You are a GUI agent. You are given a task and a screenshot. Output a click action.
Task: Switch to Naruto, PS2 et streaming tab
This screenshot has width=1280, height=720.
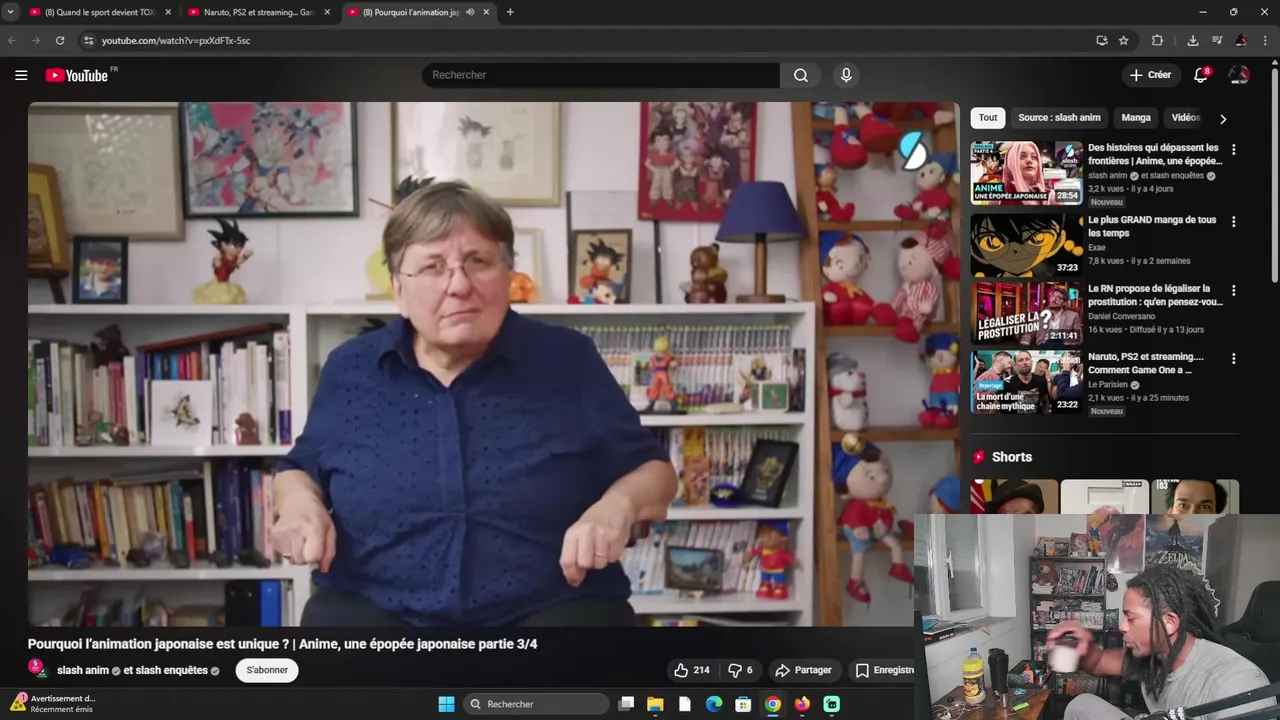[x=258, y=12]
